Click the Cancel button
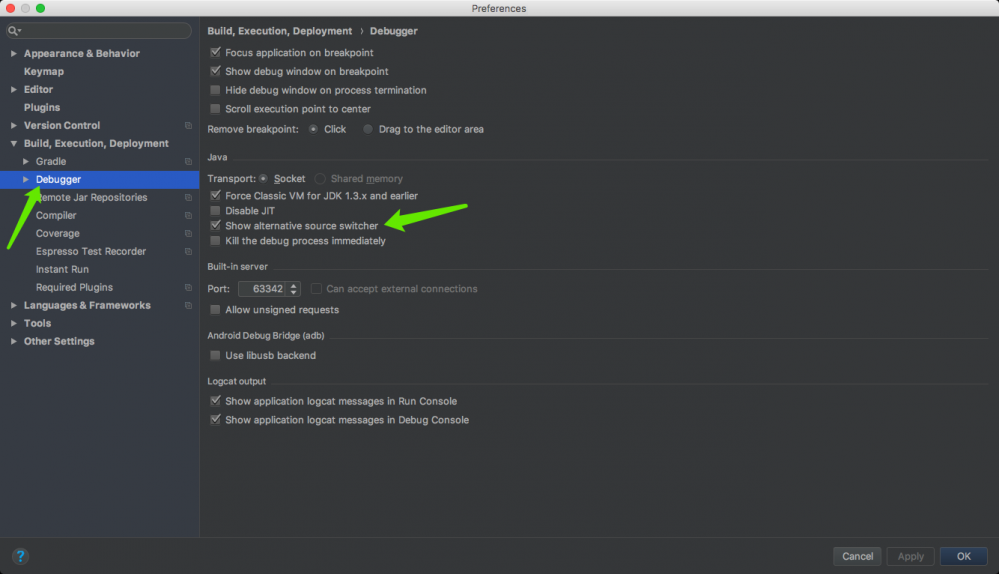Image resolution: width=999 pixels, height=574 pixels. tap(857, 556)
